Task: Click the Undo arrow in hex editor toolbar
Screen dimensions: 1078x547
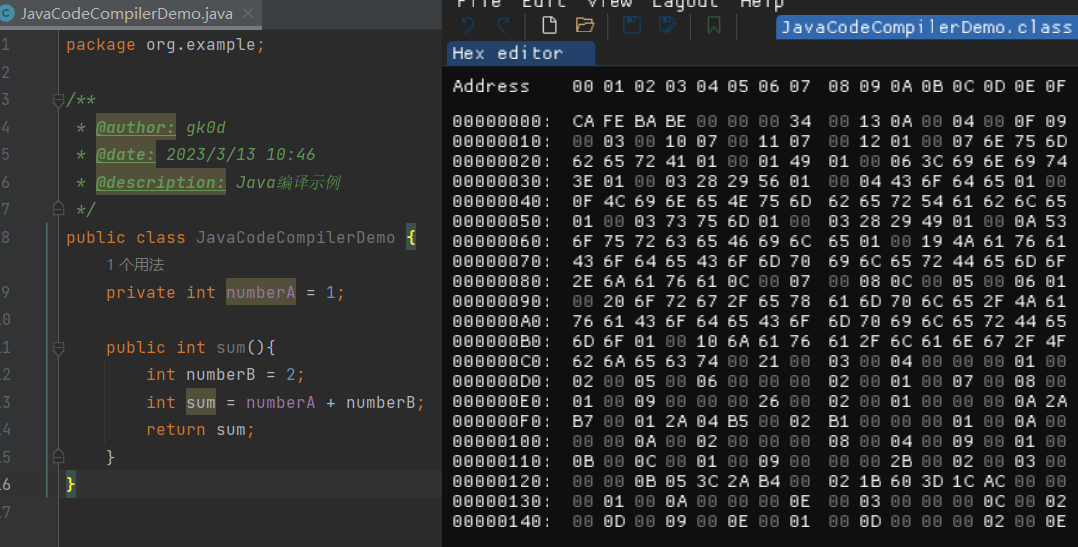Action: [x=468, y=25]
